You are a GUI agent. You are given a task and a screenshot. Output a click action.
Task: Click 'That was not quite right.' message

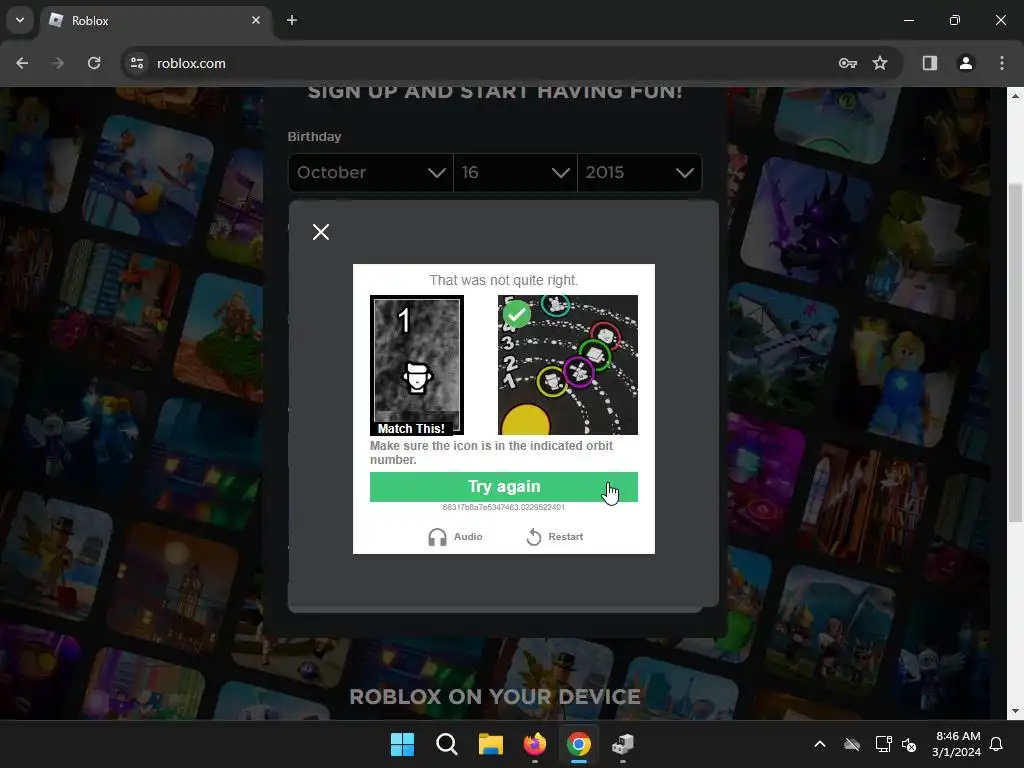504,280
